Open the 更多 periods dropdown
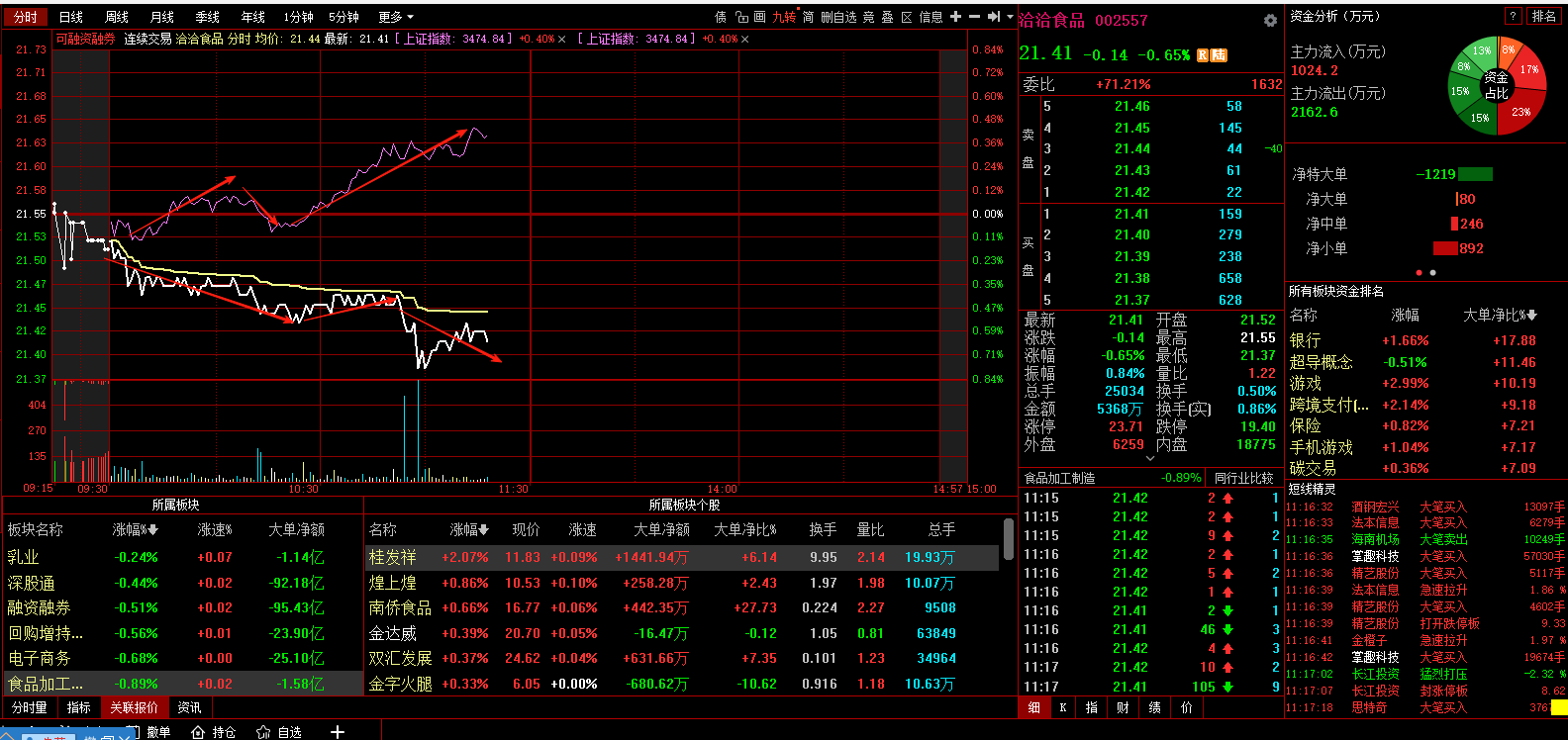This screenshot has height=740, width=1568. tap(396, 17)
